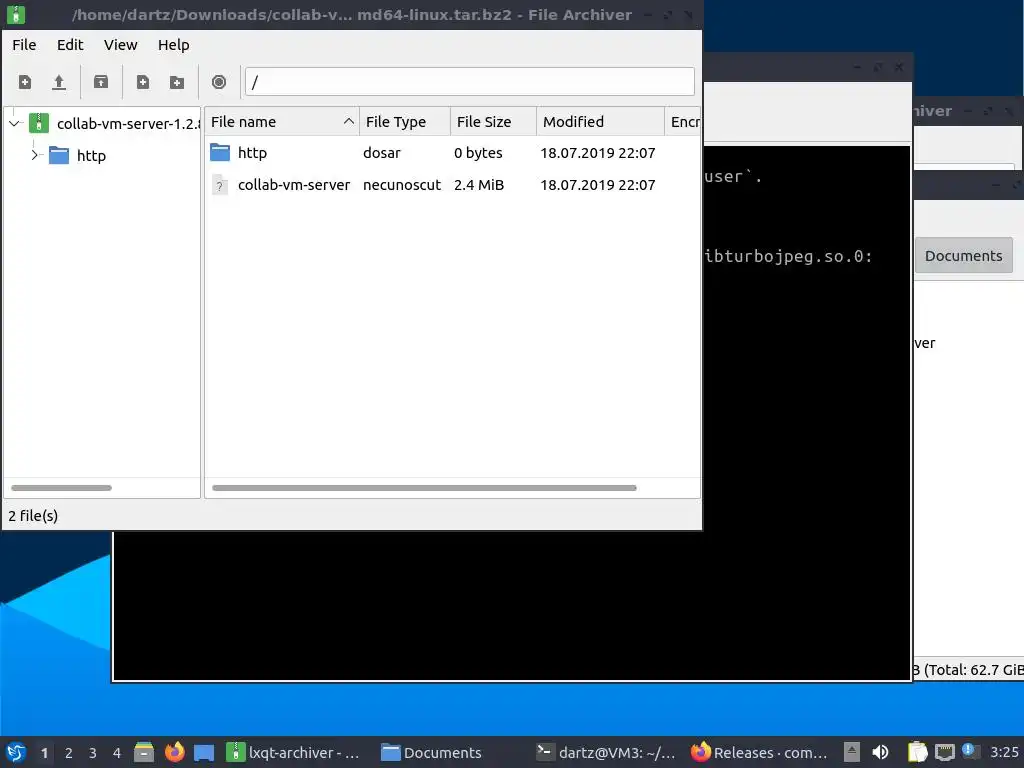The image size is (1024, 768).
Task: Select the collab-vm-server file row
Action: 452,185
